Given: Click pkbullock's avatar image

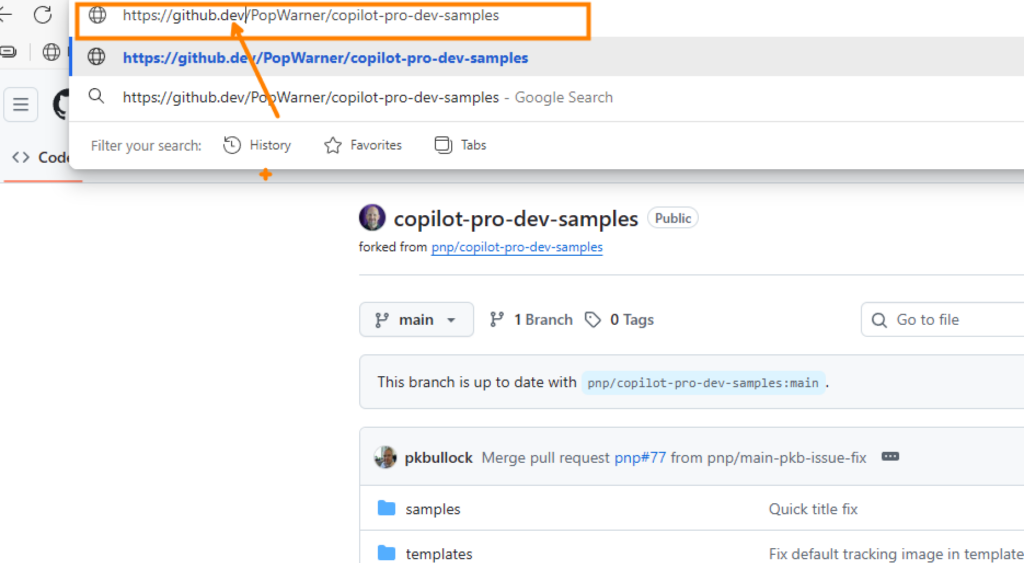Looking at the screenshot, I should pos(385,457).
